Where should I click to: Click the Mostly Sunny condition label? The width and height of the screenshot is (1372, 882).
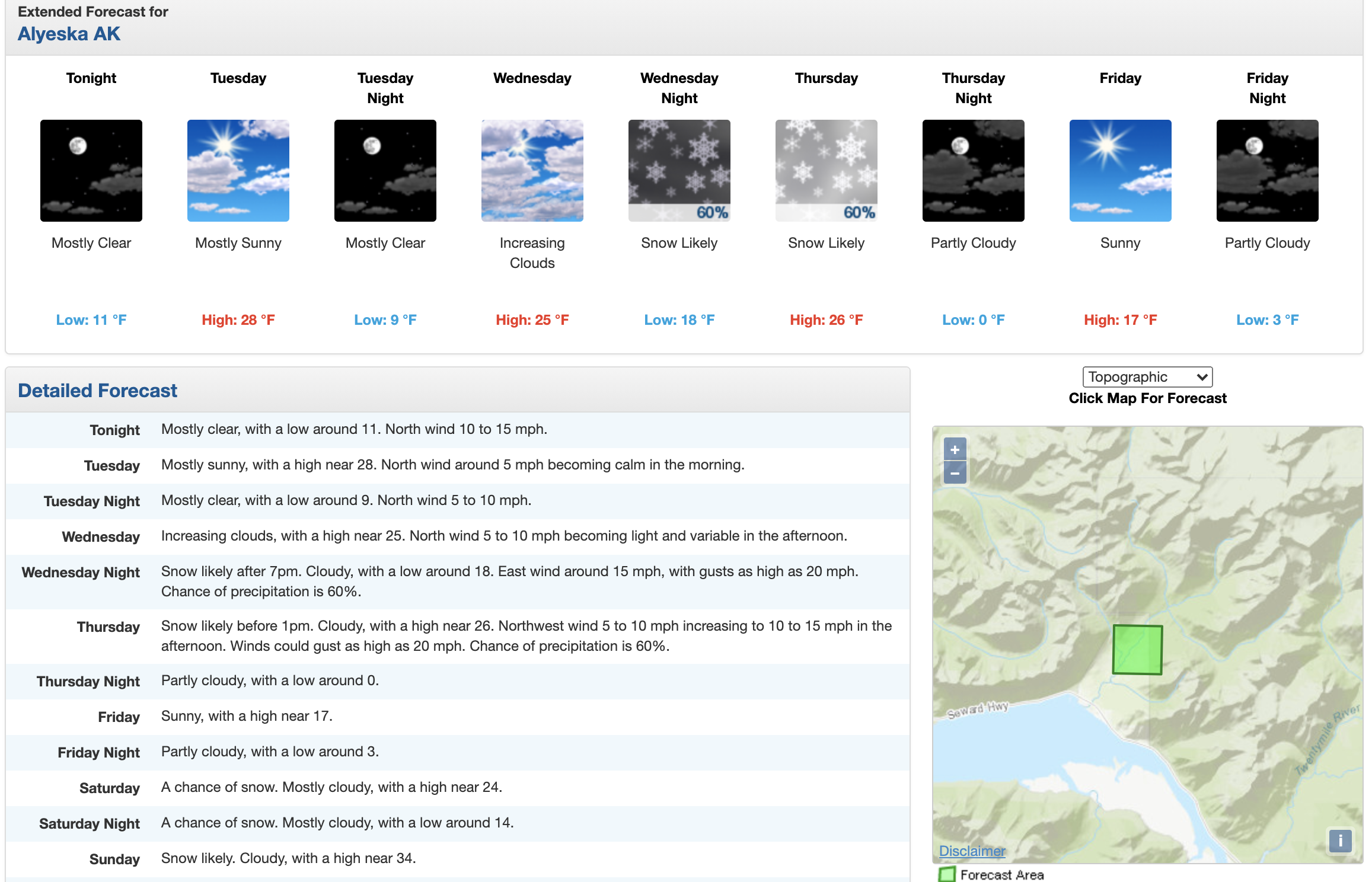[x=238, y=243]
